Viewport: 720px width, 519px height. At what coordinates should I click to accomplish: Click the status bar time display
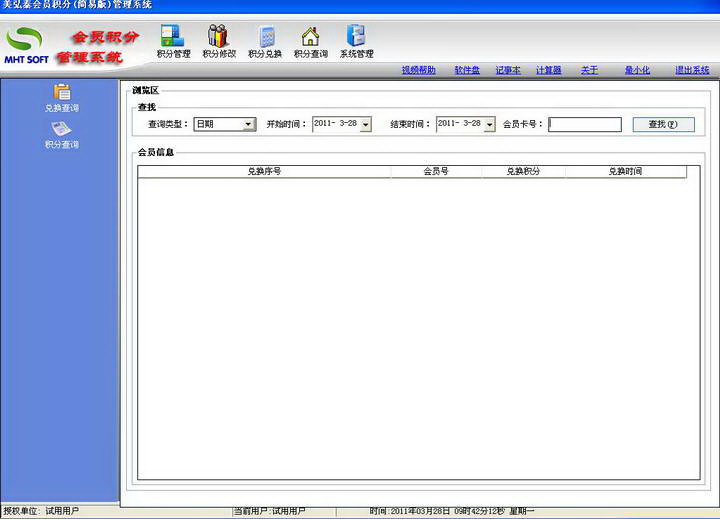[x=452, y=511]
